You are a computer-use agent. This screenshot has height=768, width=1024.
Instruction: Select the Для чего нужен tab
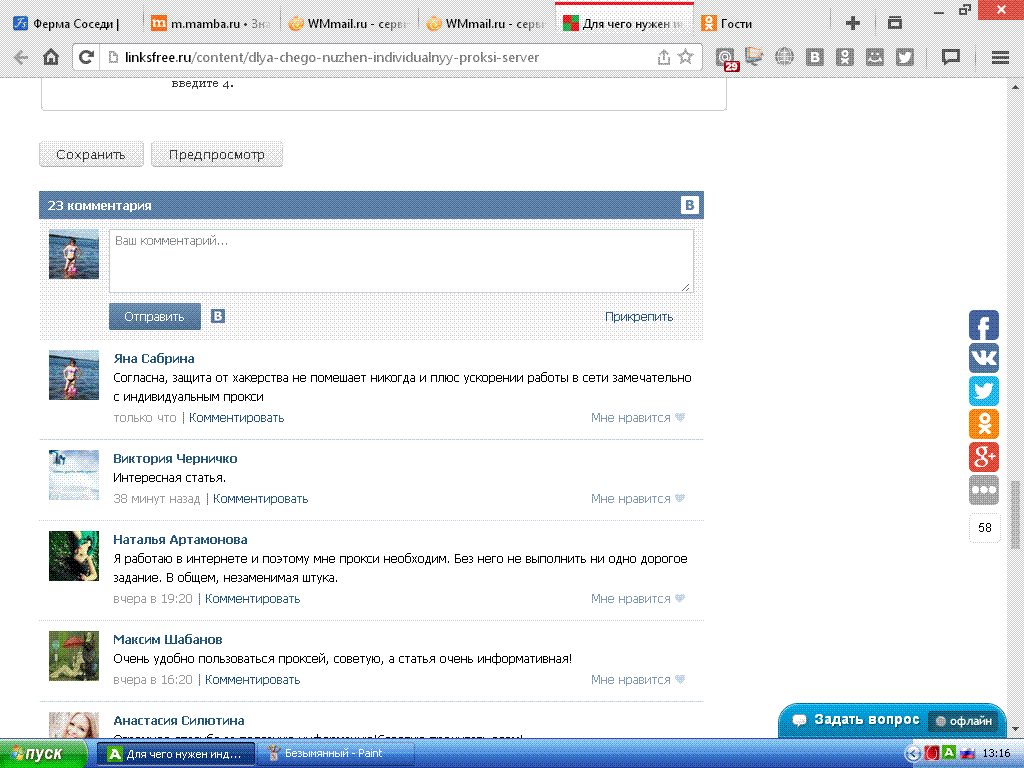(x=624, y=22)
